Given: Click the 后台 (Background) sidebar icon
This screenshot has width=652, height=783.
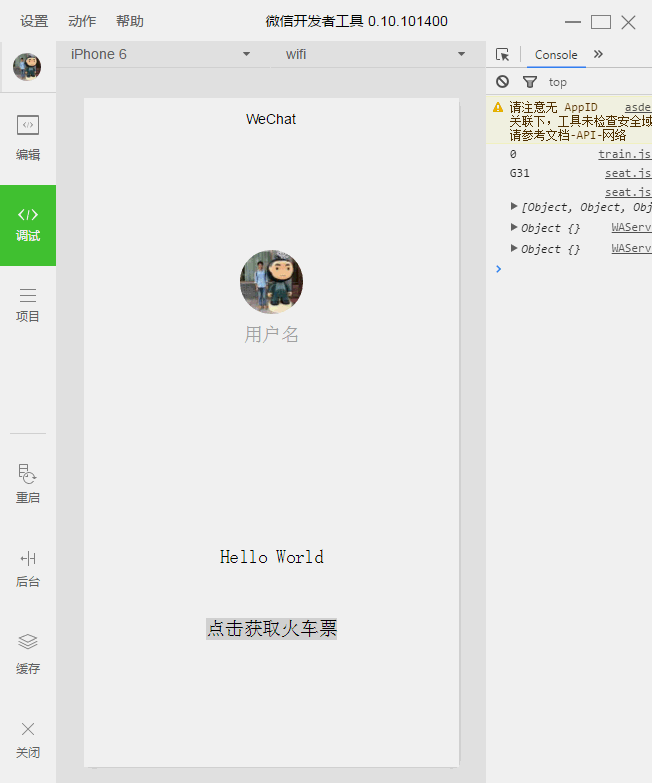Looking at the screenshot, I should pyautogui.click(x=28, y=568).
